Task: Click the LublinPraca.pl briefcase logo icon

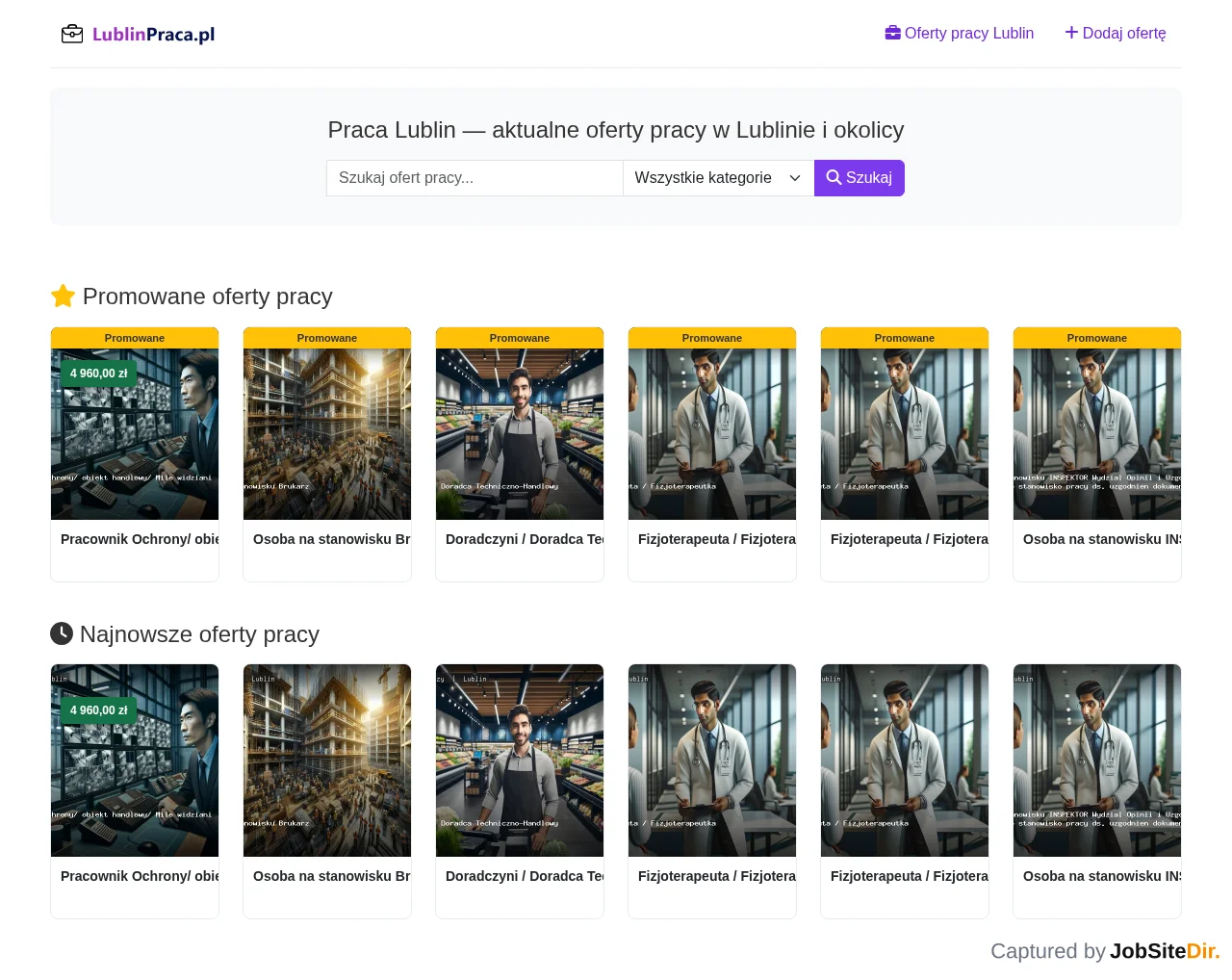Action: coord(72,35)
